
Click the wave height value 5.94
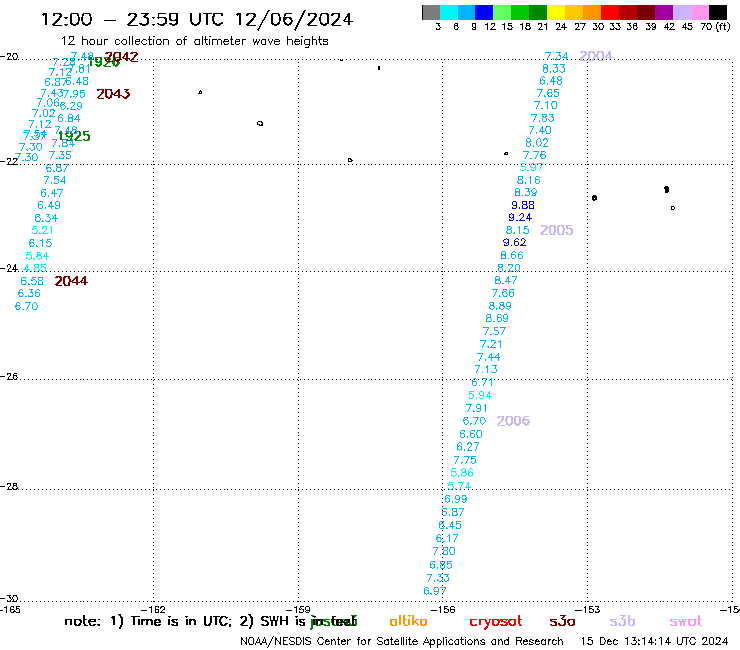pyautogui.click(x=480, y=396)
